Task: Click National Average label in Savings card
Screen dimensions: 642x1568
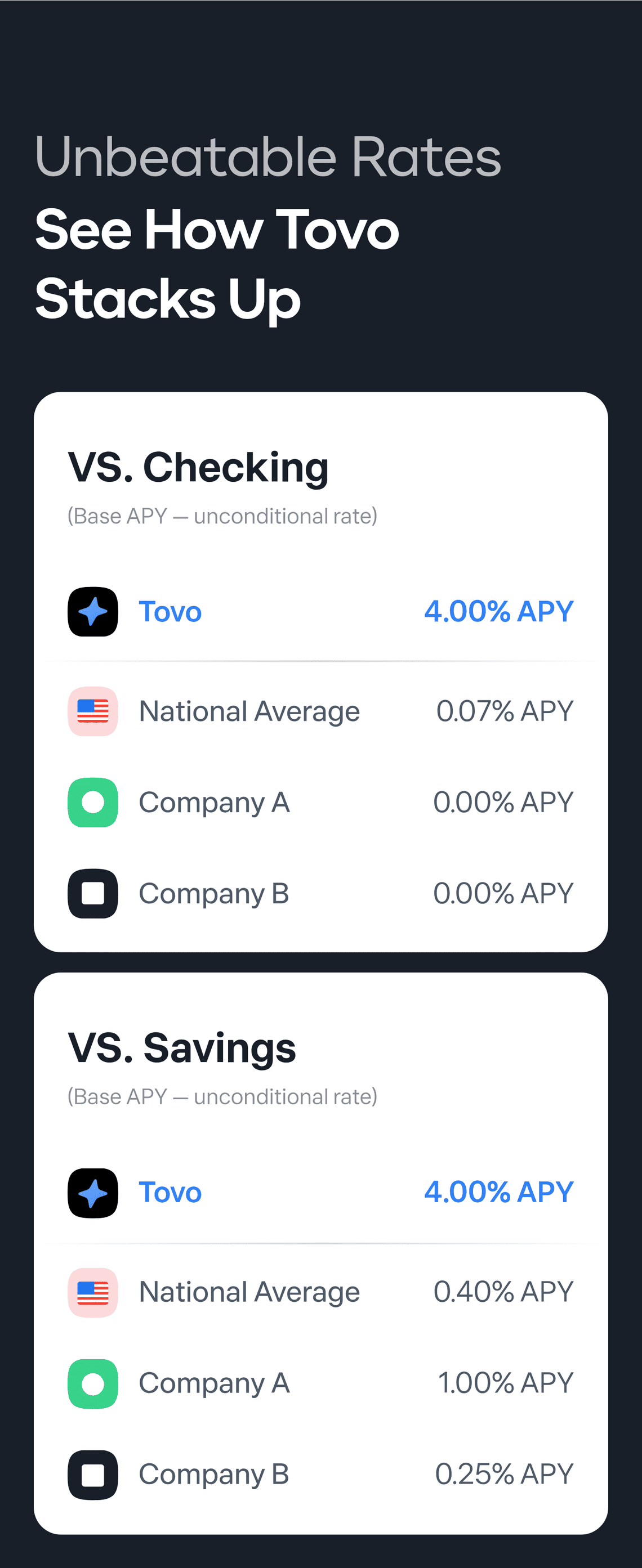Action: (x=249, y=1292)
